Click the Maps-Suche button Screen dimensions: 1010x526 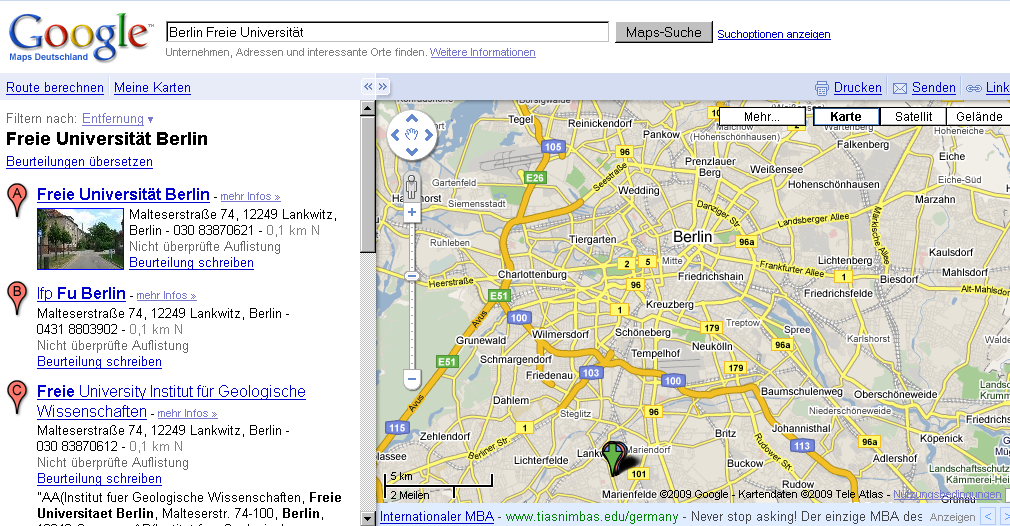pyautogui.click(x=663, y=32)
